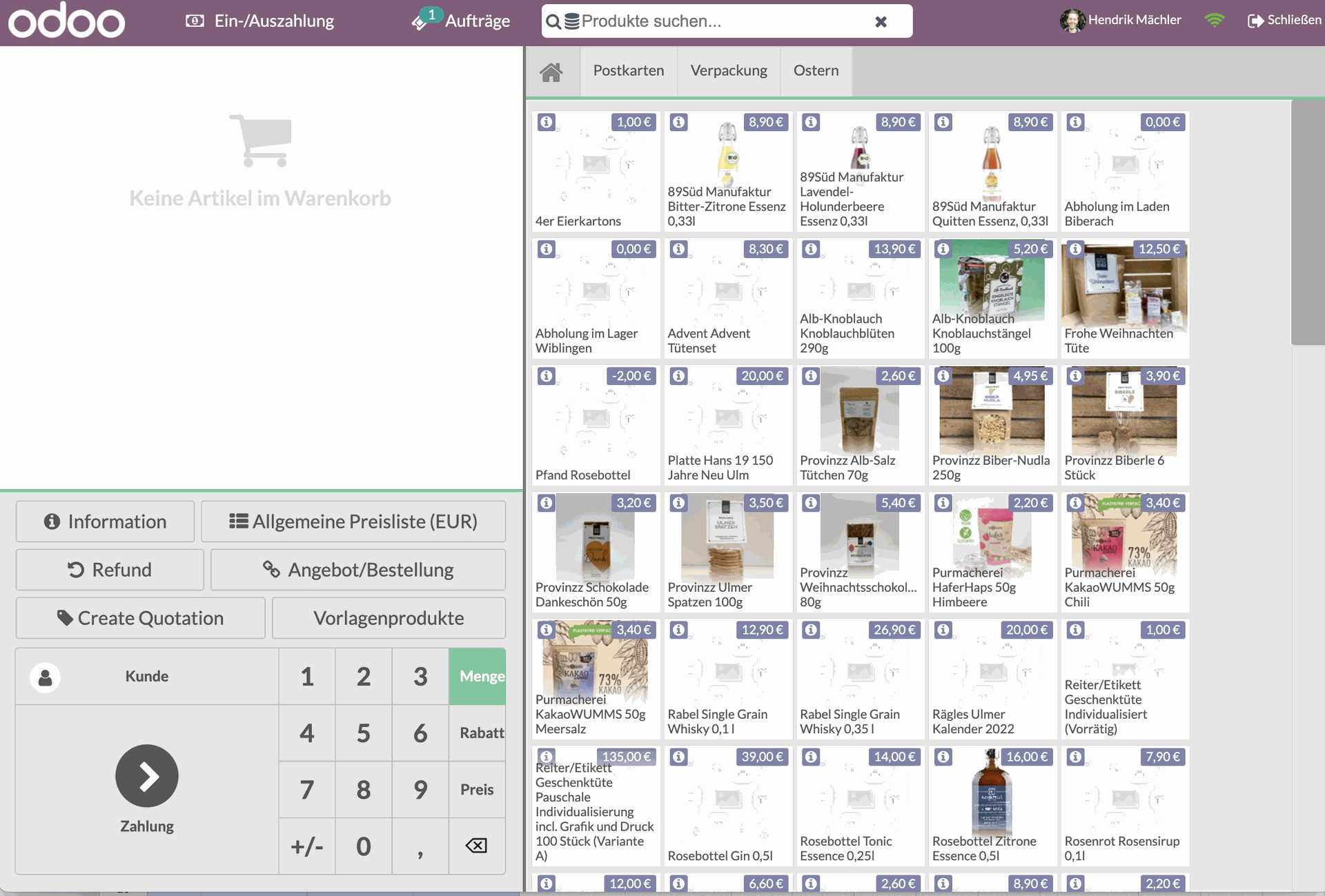Click the Refund button

(110, 570)
